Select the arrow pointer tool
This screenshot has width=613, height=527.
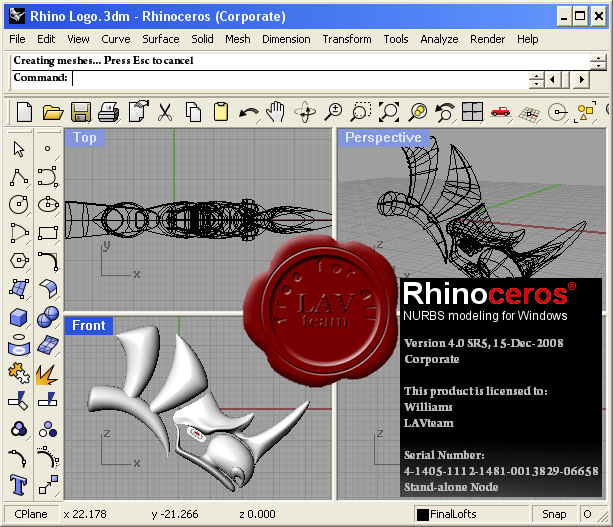pos(18,149)
